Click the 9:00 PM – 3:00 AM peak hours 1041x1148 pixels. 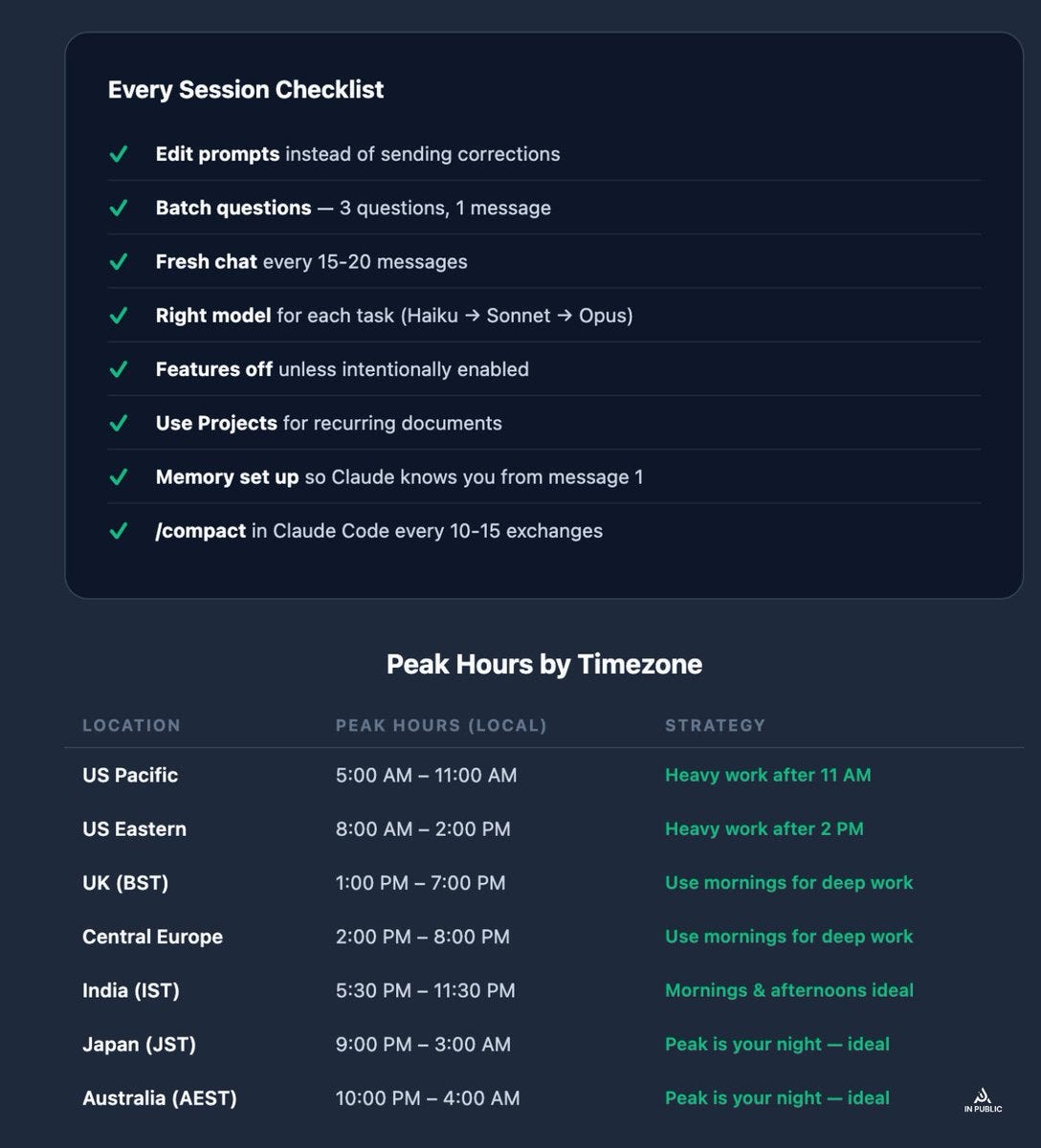click(423, 1044)
